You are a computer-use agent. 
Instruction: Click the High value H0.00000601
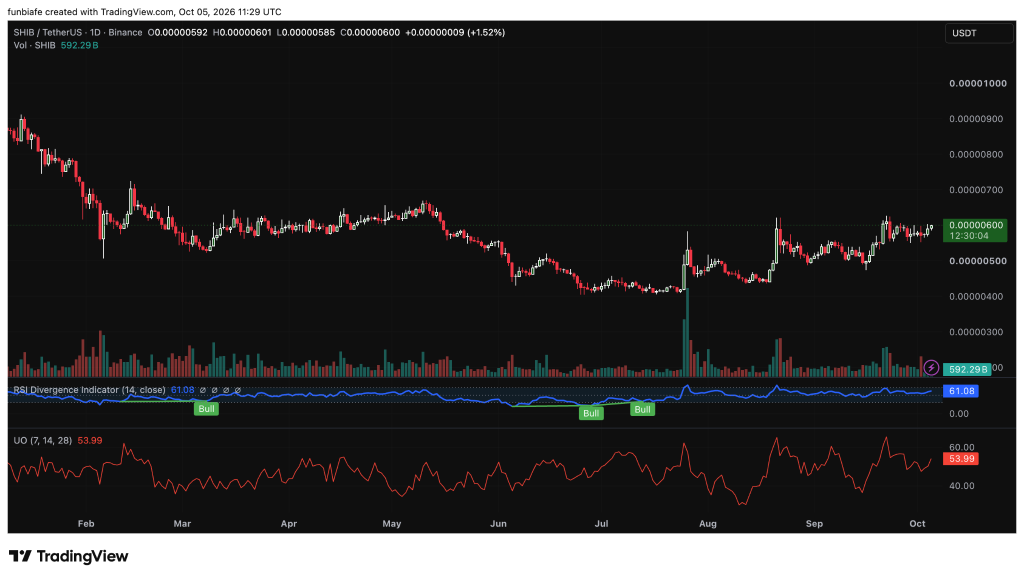(242, 32)
